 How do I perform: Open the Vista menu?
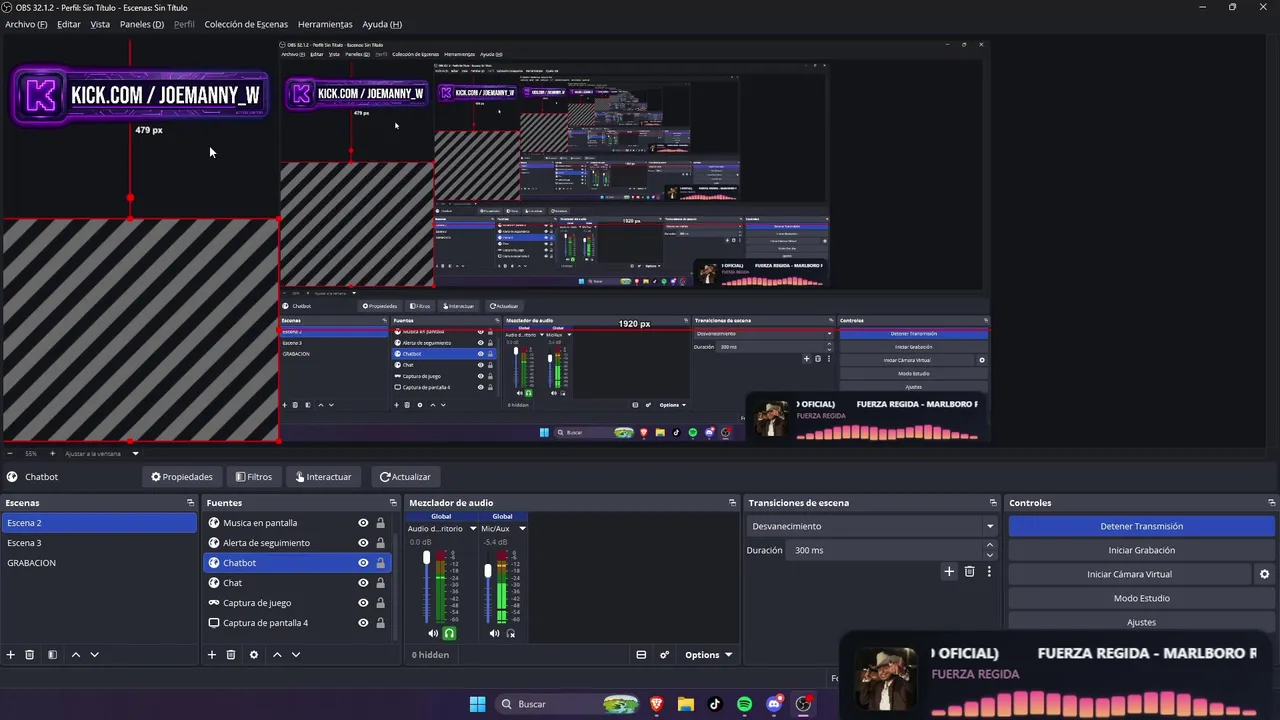[100, 24]
